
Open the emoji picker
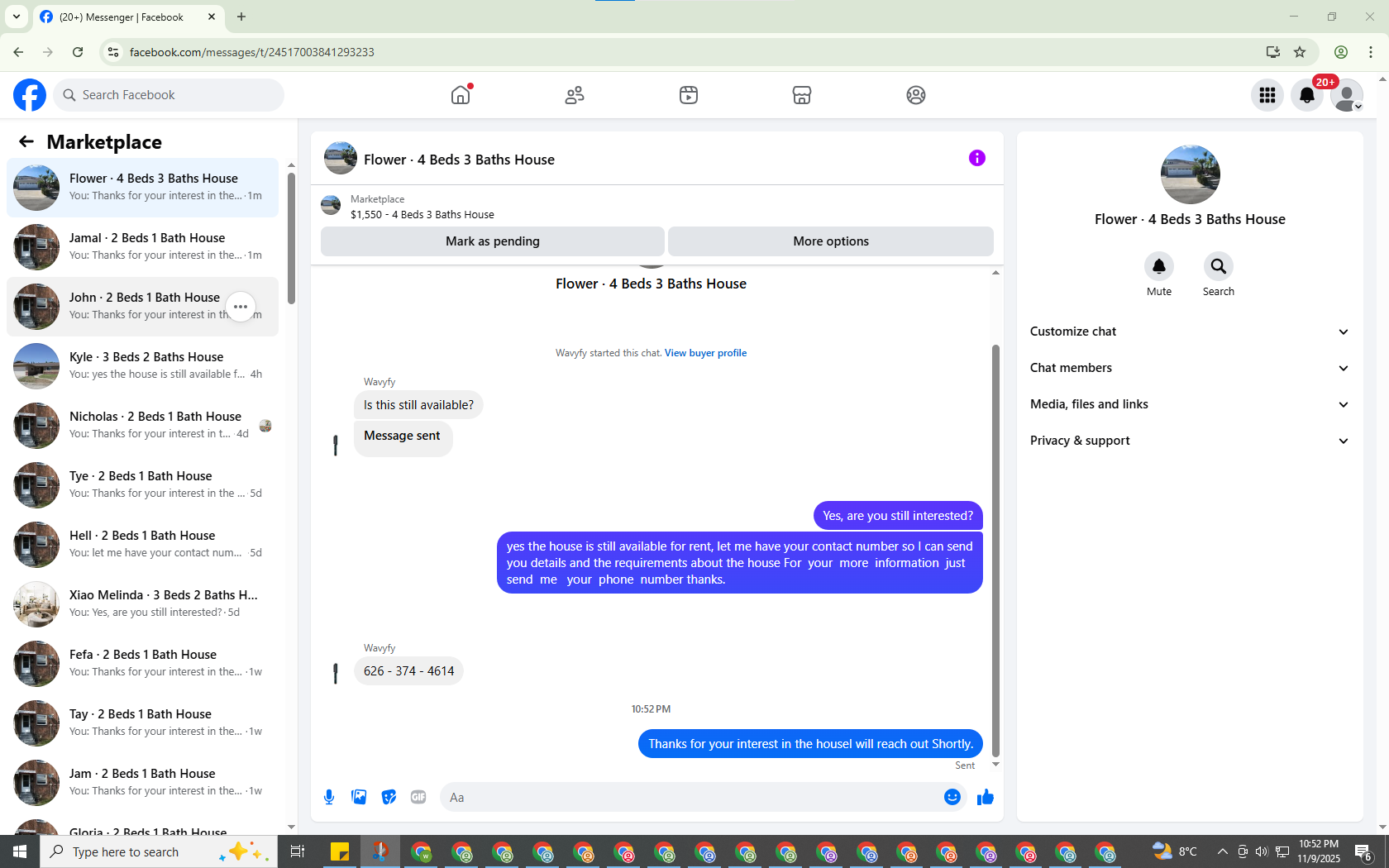click(952, 797)
